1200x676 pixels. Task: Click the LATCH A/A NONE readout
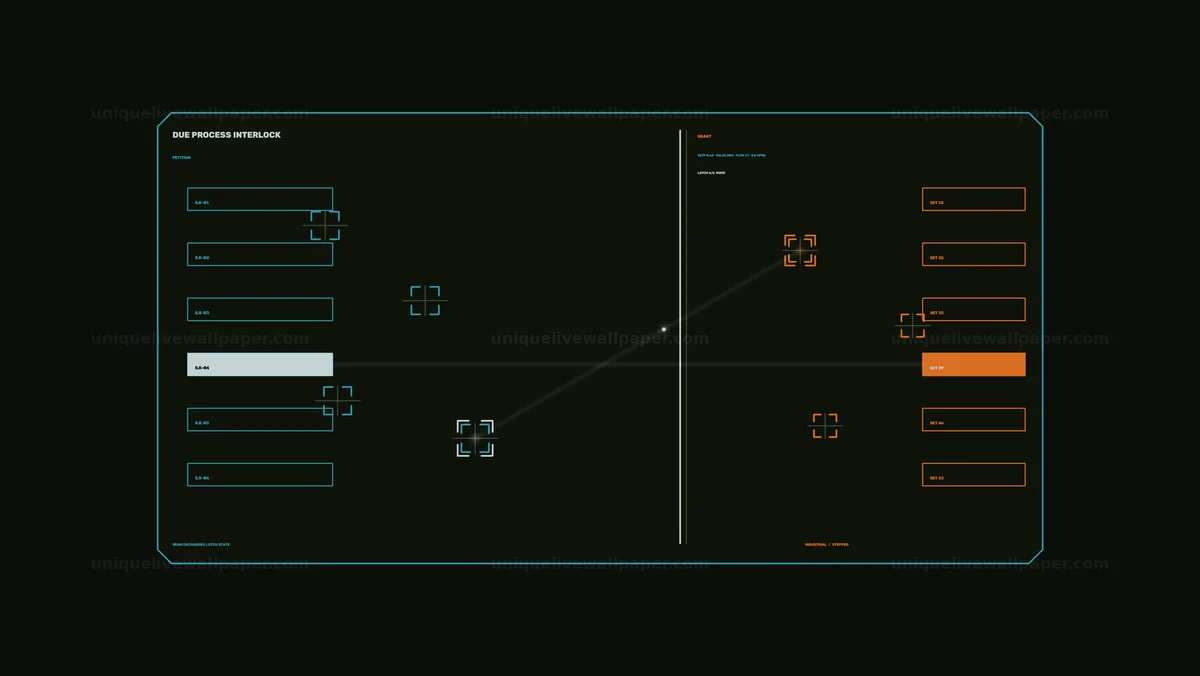pos(711,173)
